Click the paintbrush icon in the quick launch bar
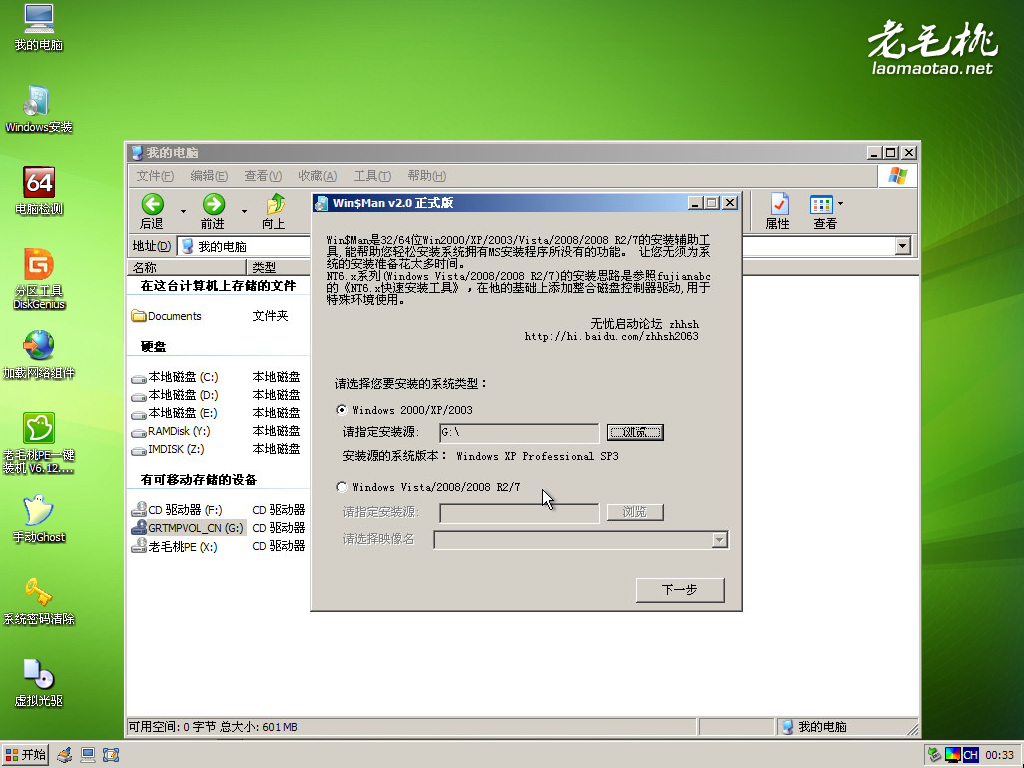The image size is (1024, 768). (x=64, y=755)
